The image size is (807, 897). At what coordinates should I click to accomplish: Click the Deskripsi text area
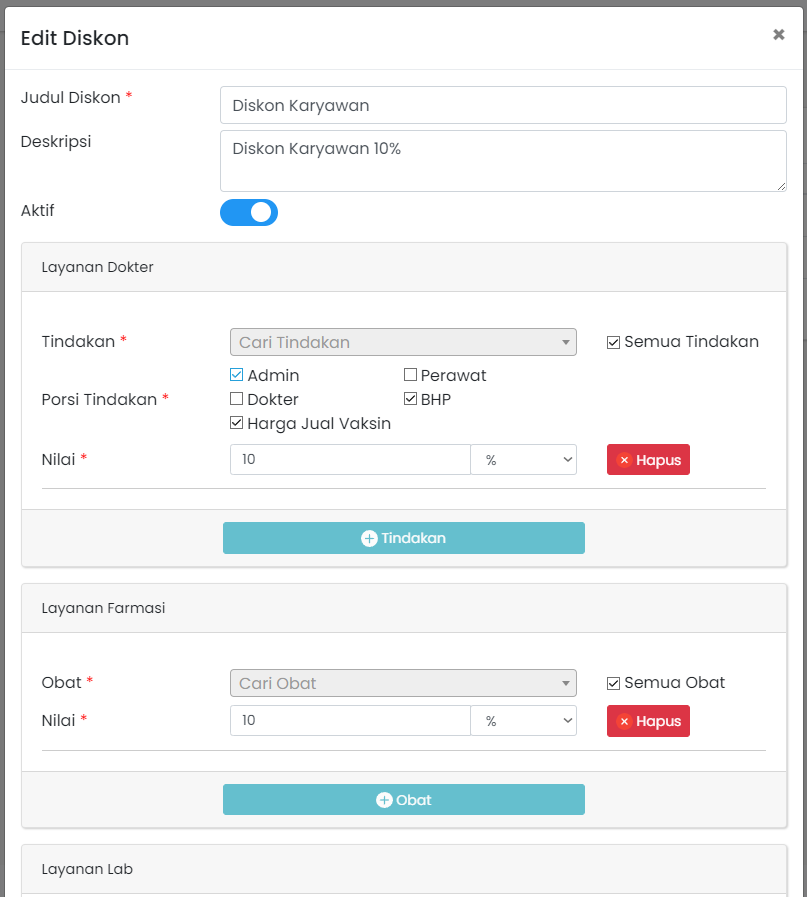click(503, 160)
